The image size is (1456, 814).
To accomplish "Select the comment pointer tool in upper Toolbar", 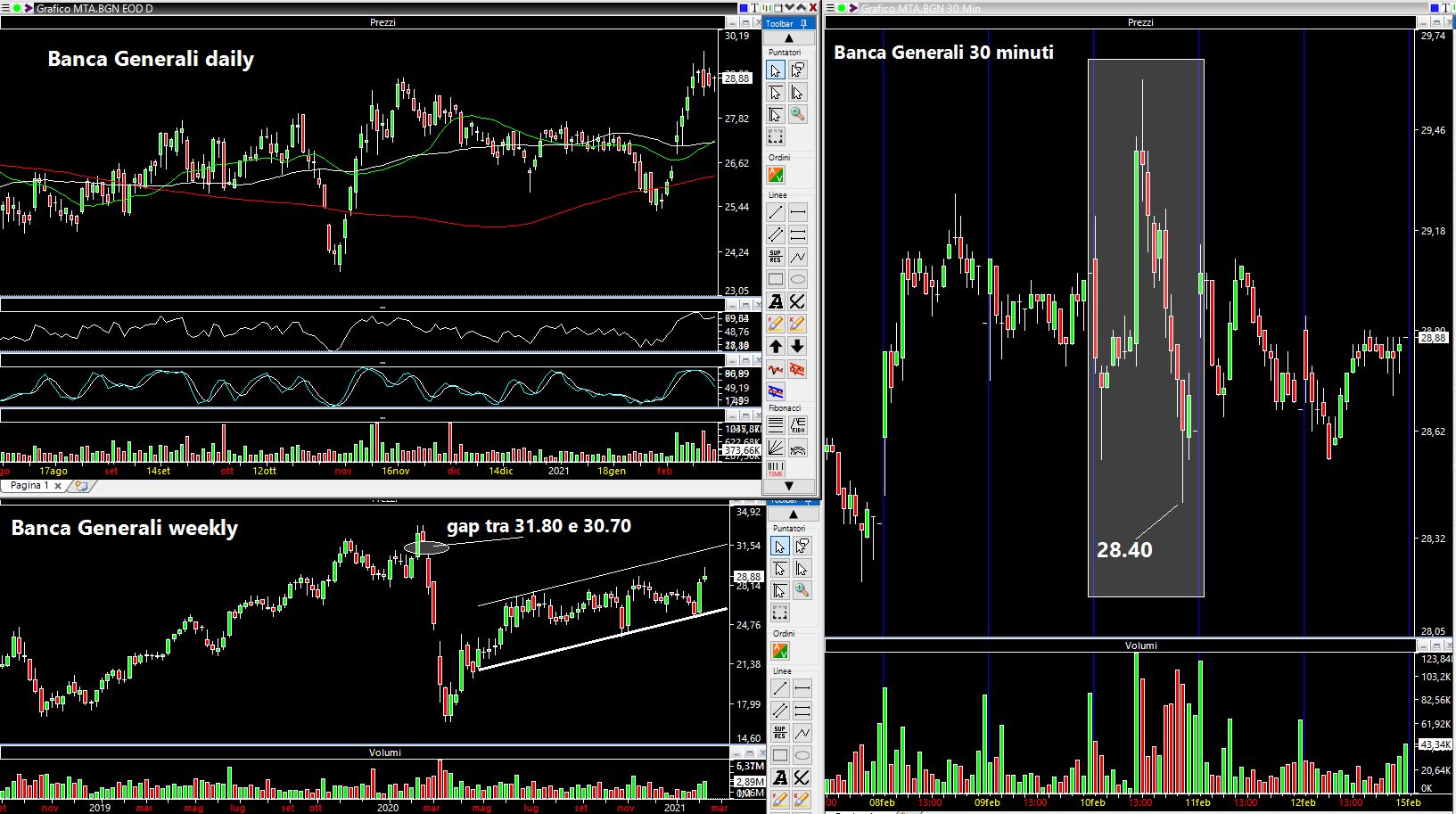I will coord(798,70).
